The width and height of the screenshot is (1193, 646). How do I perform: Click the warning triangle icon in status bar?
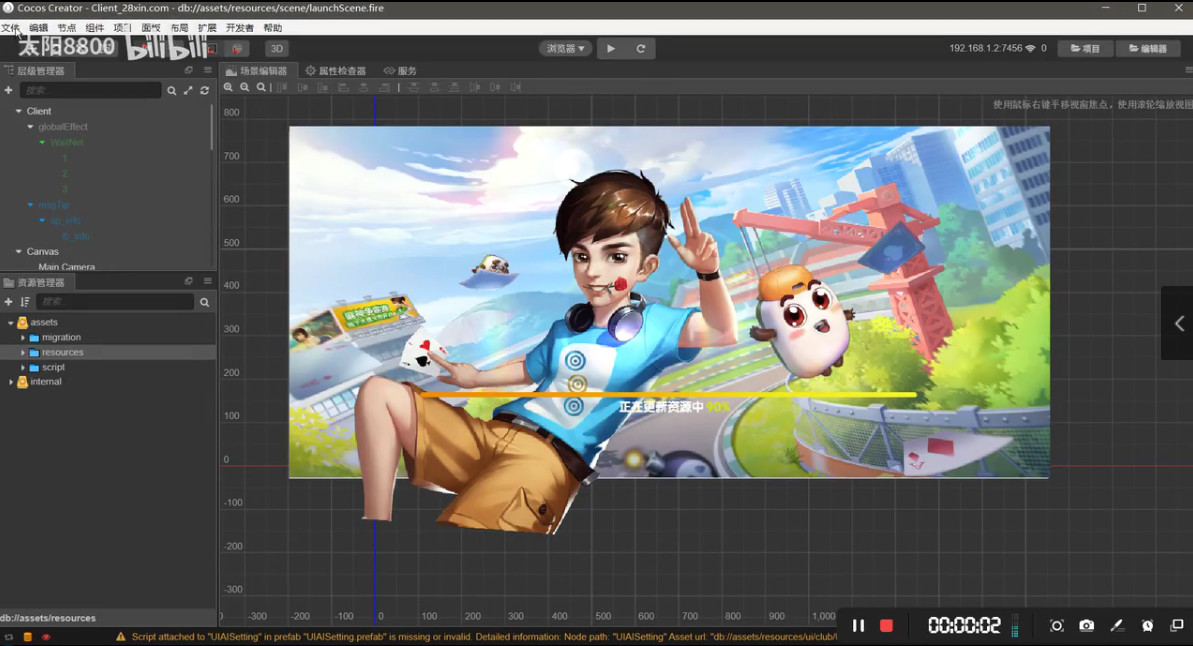[120, 637]
